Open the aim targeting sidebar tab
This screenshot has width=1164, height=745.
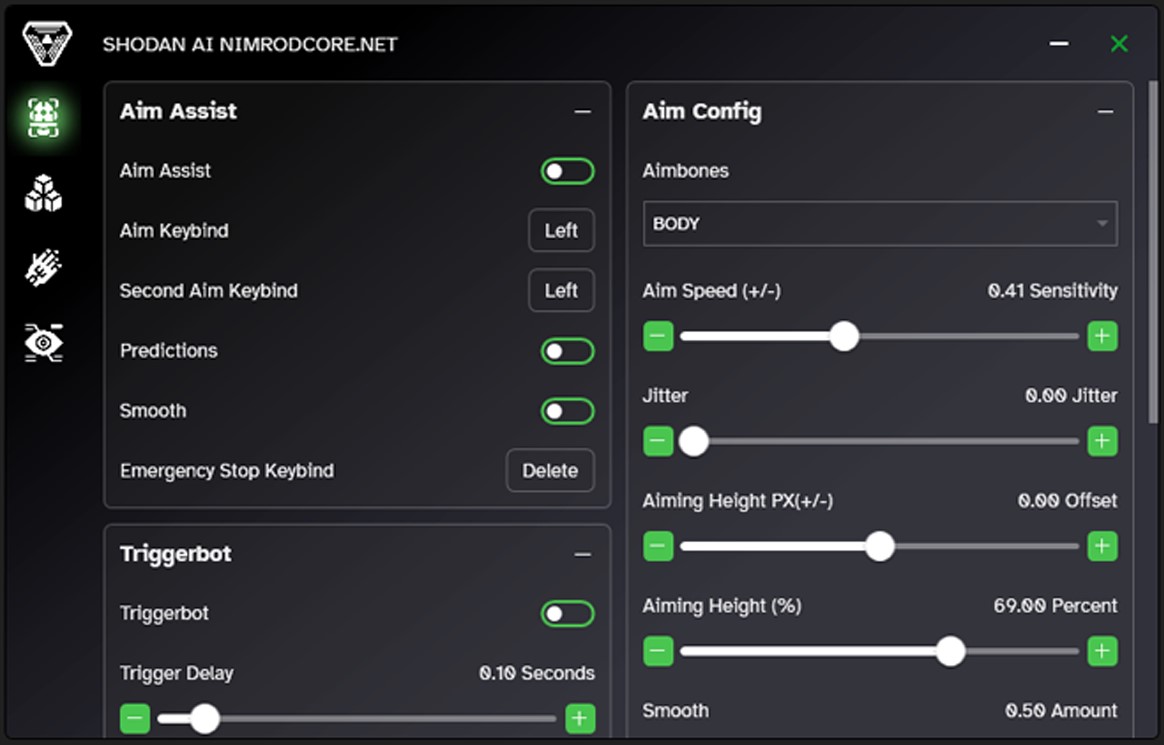[43, 118]
